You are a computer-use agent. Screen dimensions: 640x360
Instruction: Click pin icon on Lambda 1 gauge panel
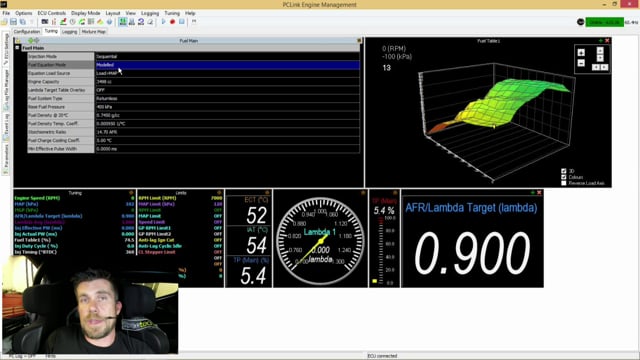click(363, 192)
